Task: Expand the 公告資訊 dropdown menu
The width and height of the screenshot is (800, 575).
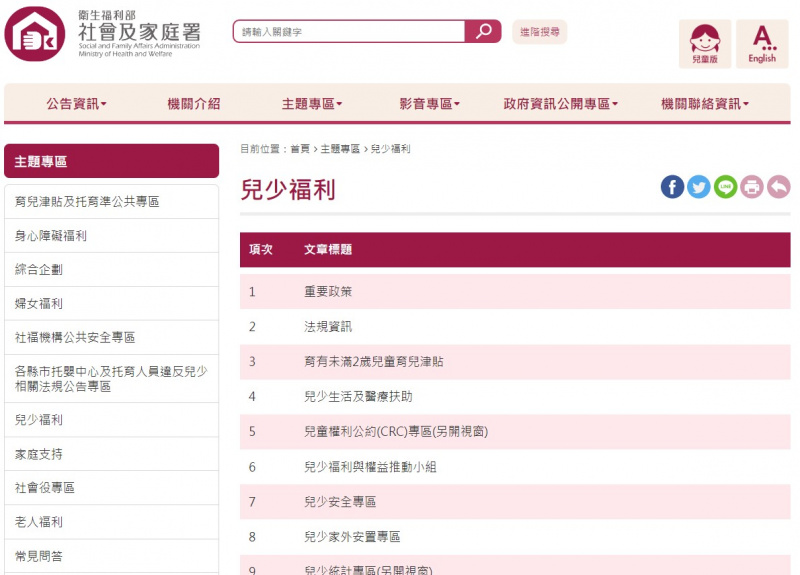Action: click(76, 104)
